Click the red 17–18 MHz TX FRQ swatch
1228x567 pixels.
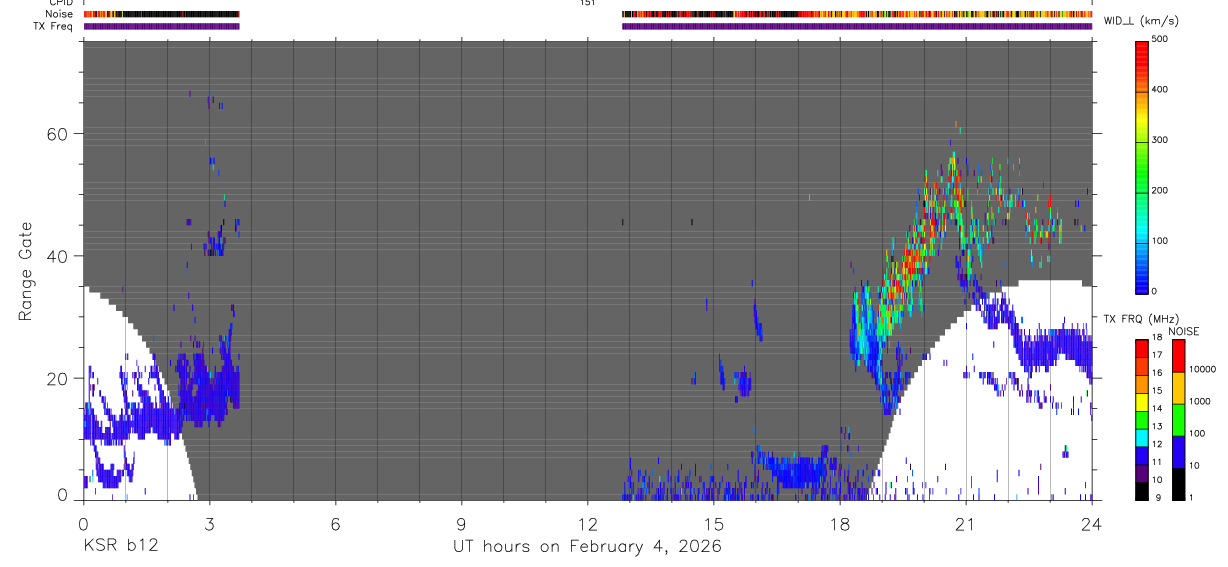click(x=1141, y=347)
